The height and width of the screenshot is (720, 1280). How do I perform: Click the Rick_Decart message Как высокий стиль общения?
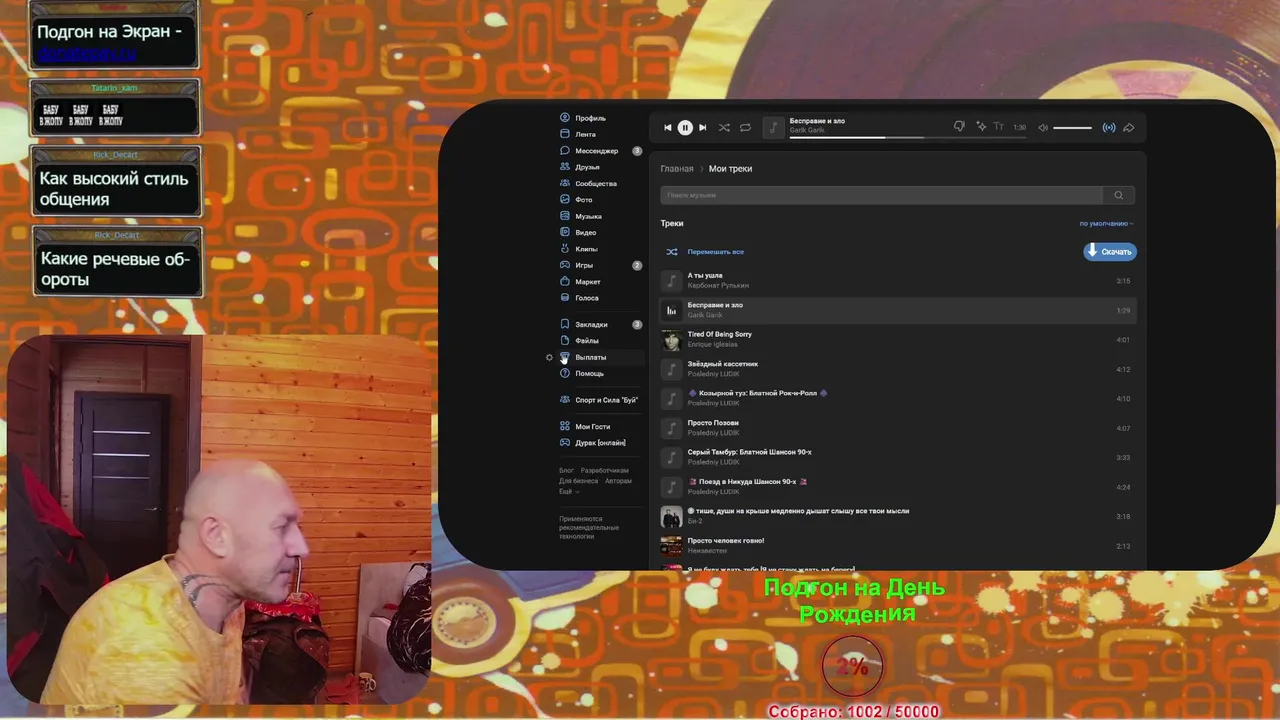click(117, 182)
